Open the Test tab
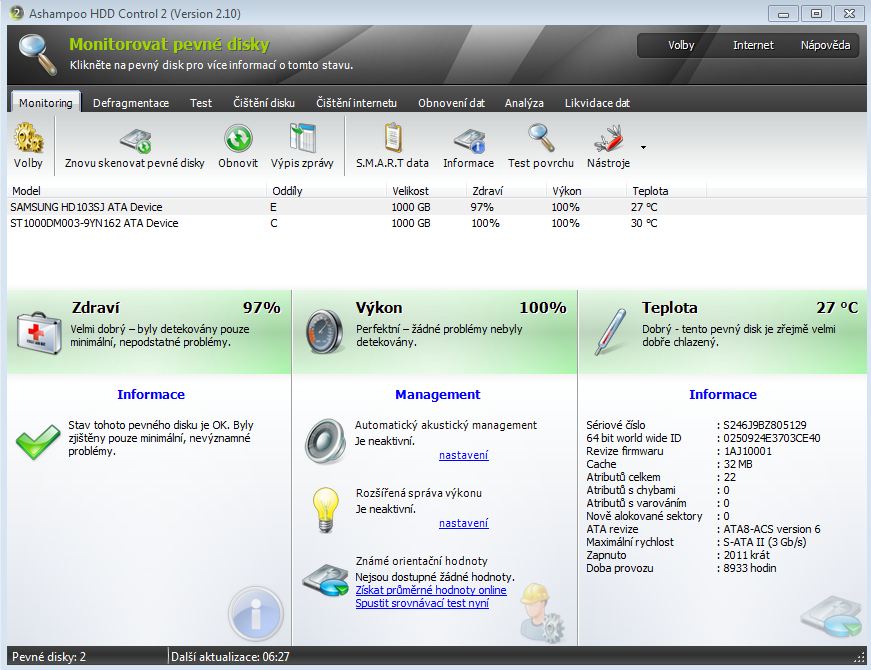This screenshot has height=670, width=871. 201,103
